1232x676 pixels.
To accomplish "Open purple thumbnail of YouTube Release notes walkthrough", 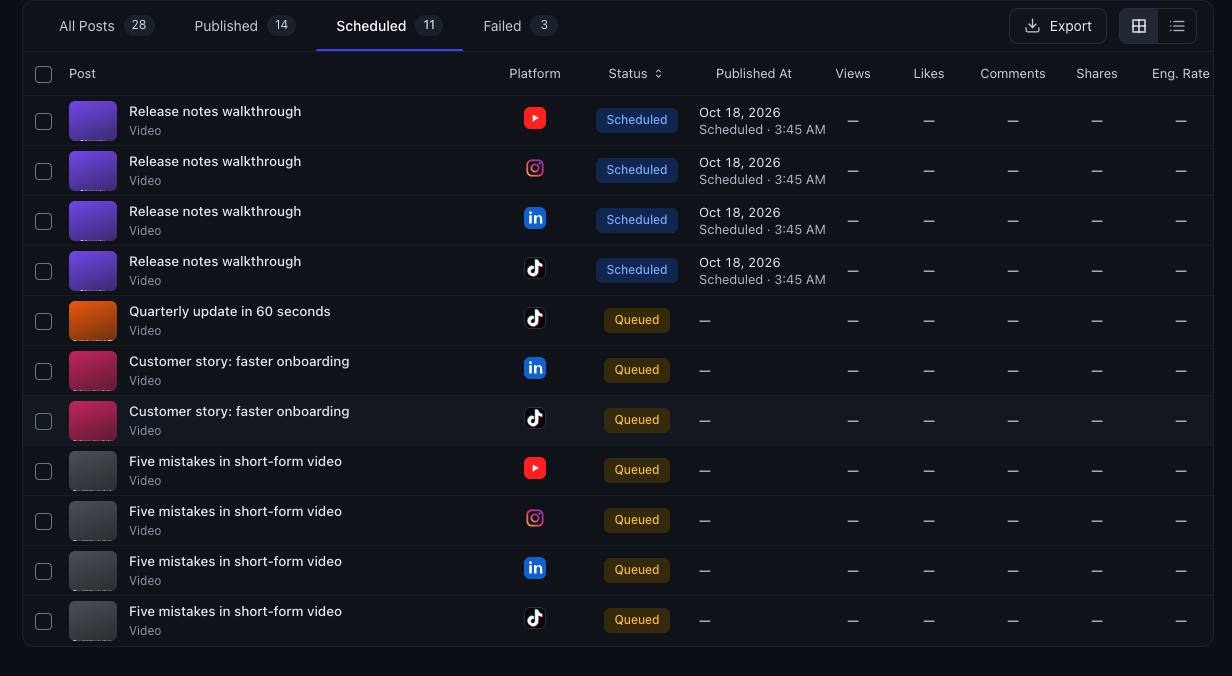I will click(x=93, y=121).
